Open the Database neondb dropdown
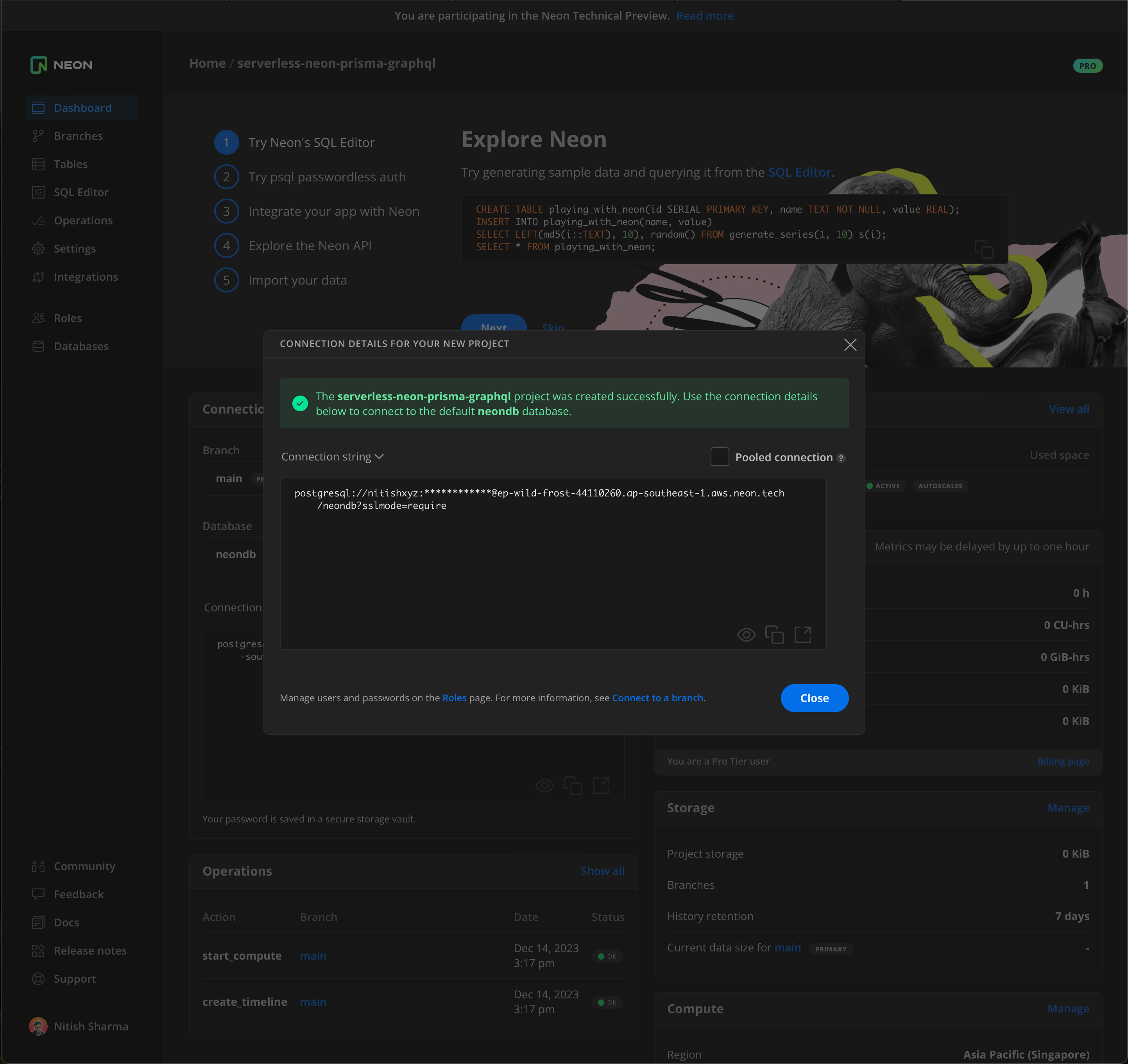This screenshot has height=1064, width=1128. coord(234,554)
